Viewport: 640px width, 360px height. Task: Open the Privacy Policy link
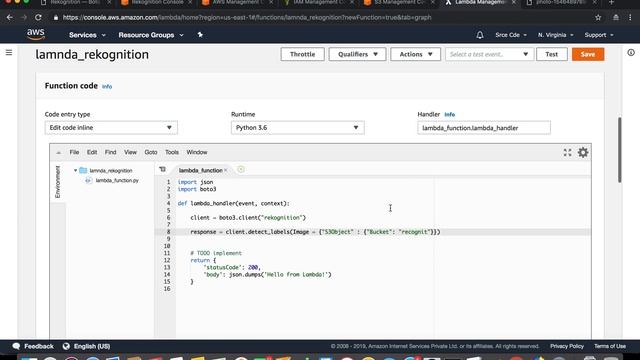click(x=567, y=346)
